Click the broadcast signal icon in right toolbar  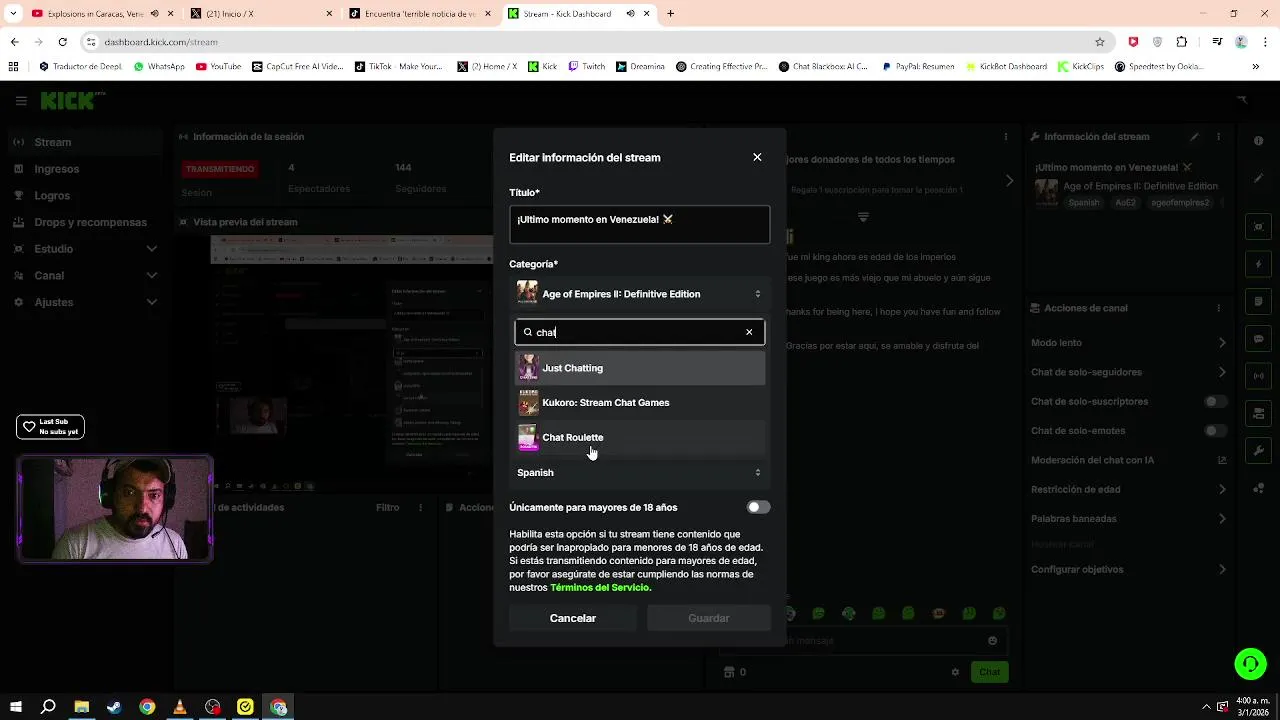[1259, 376]
